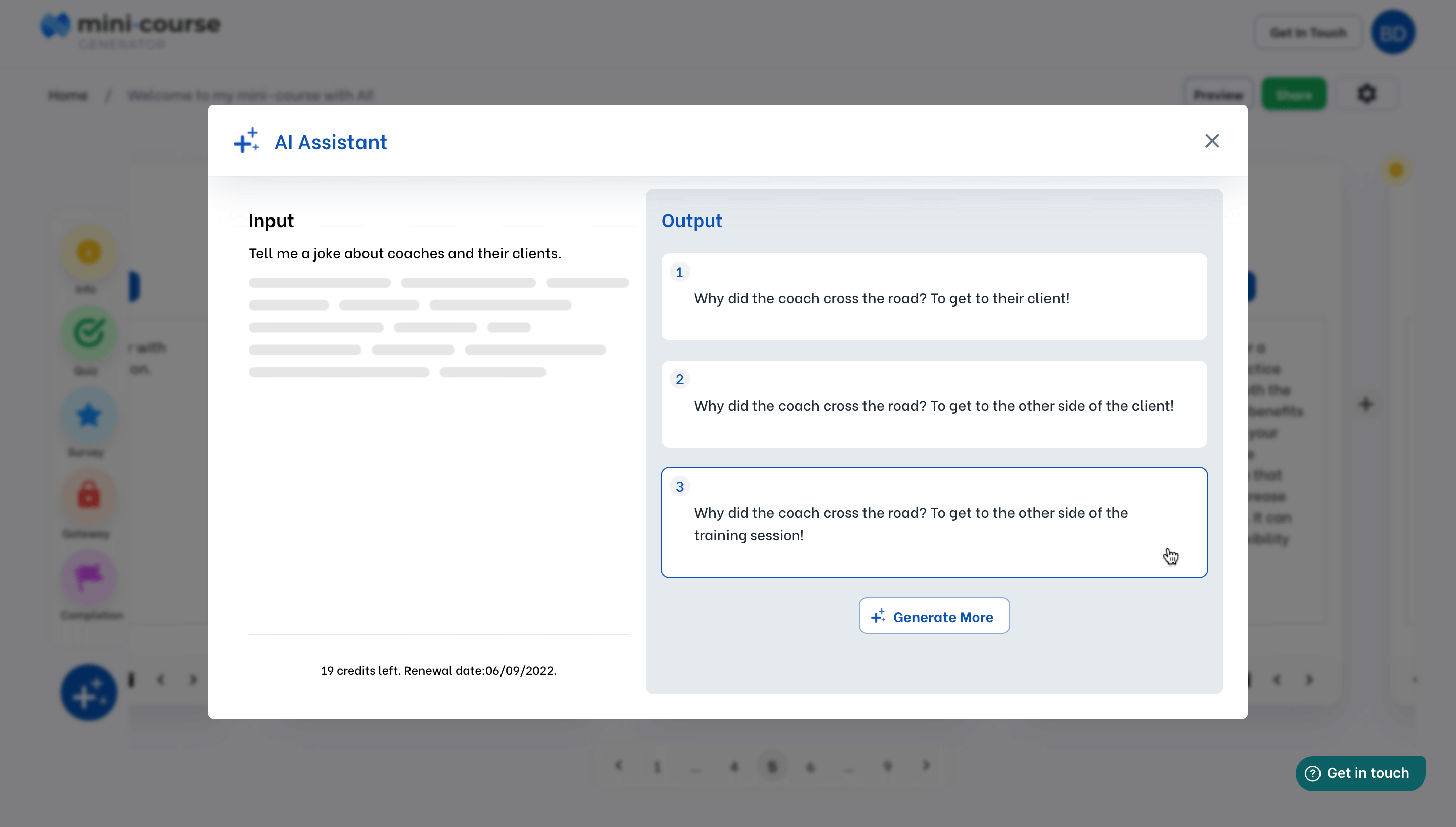Image resolution: width=1456 pixels, height=827 pixels.
Task: Select output joke number 1
Action: pyautogui.click(x=934, y=297)
